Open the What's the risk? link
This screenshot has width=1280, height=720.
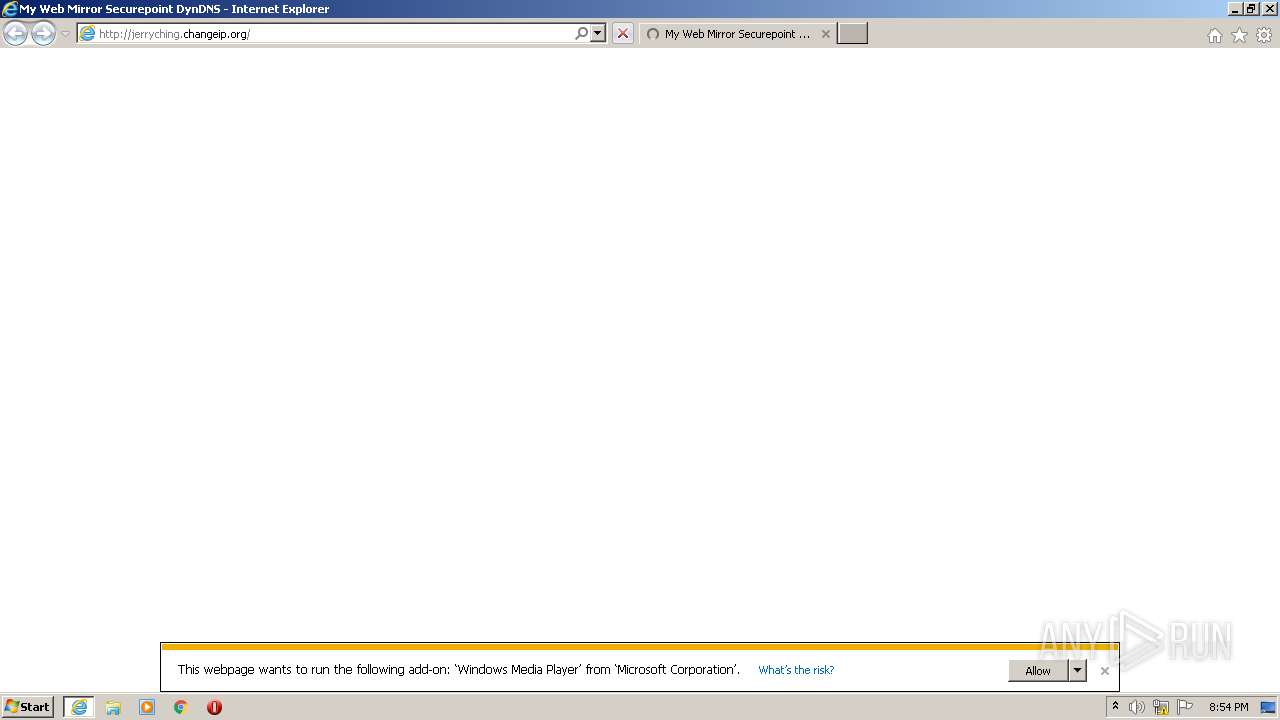(x=796, y=670)
